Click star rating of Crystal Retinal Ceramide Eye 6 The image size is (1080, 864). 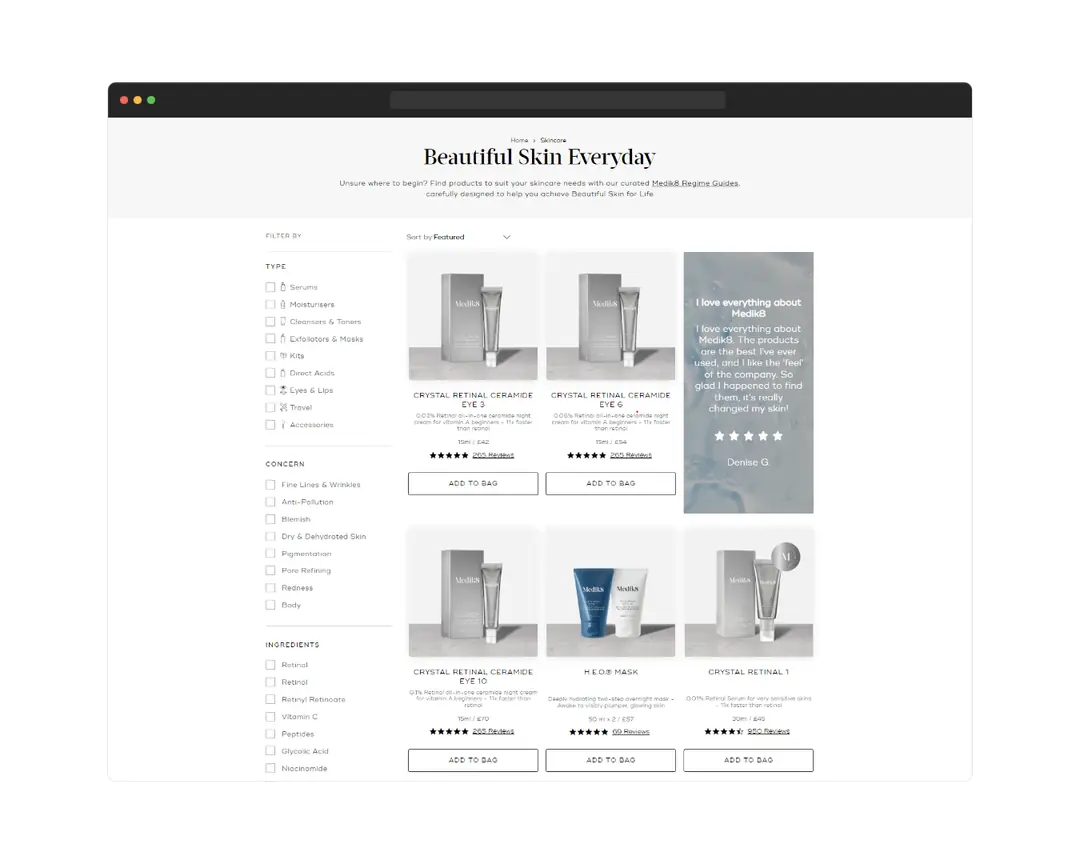coord(586,455)
